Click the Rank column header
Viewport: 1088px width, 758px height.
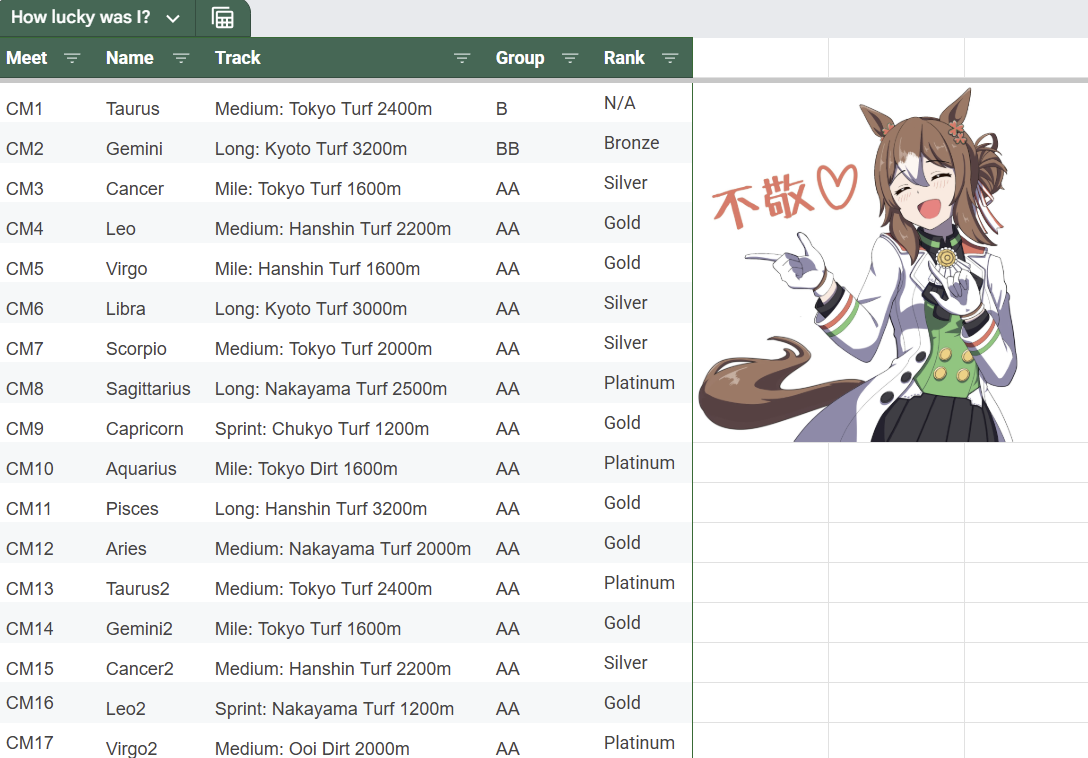(624, 58)
